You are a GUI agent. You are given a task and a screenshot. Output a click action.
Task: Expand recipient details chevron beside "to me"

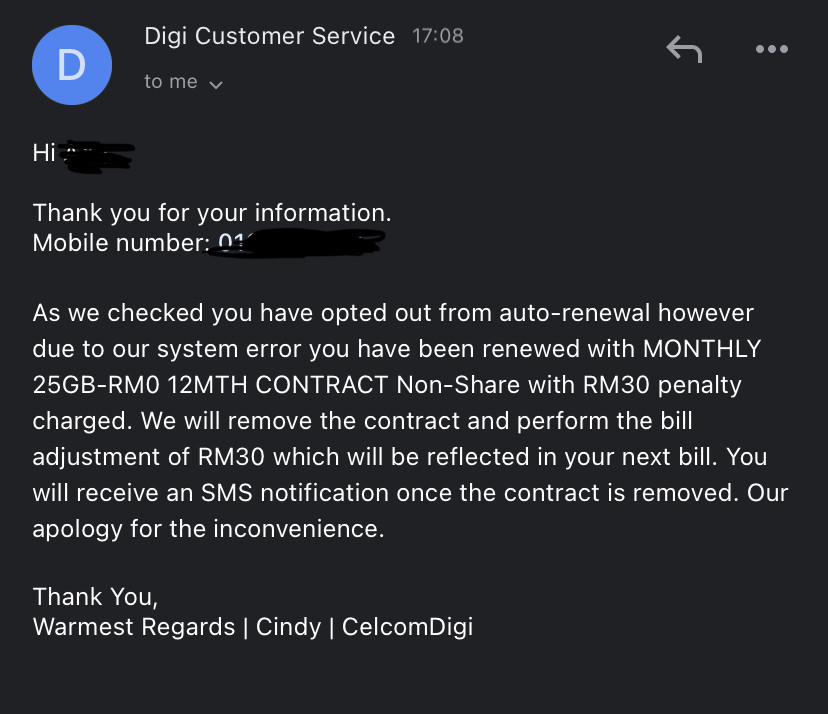pyautogui.click(x=216, y=84)
